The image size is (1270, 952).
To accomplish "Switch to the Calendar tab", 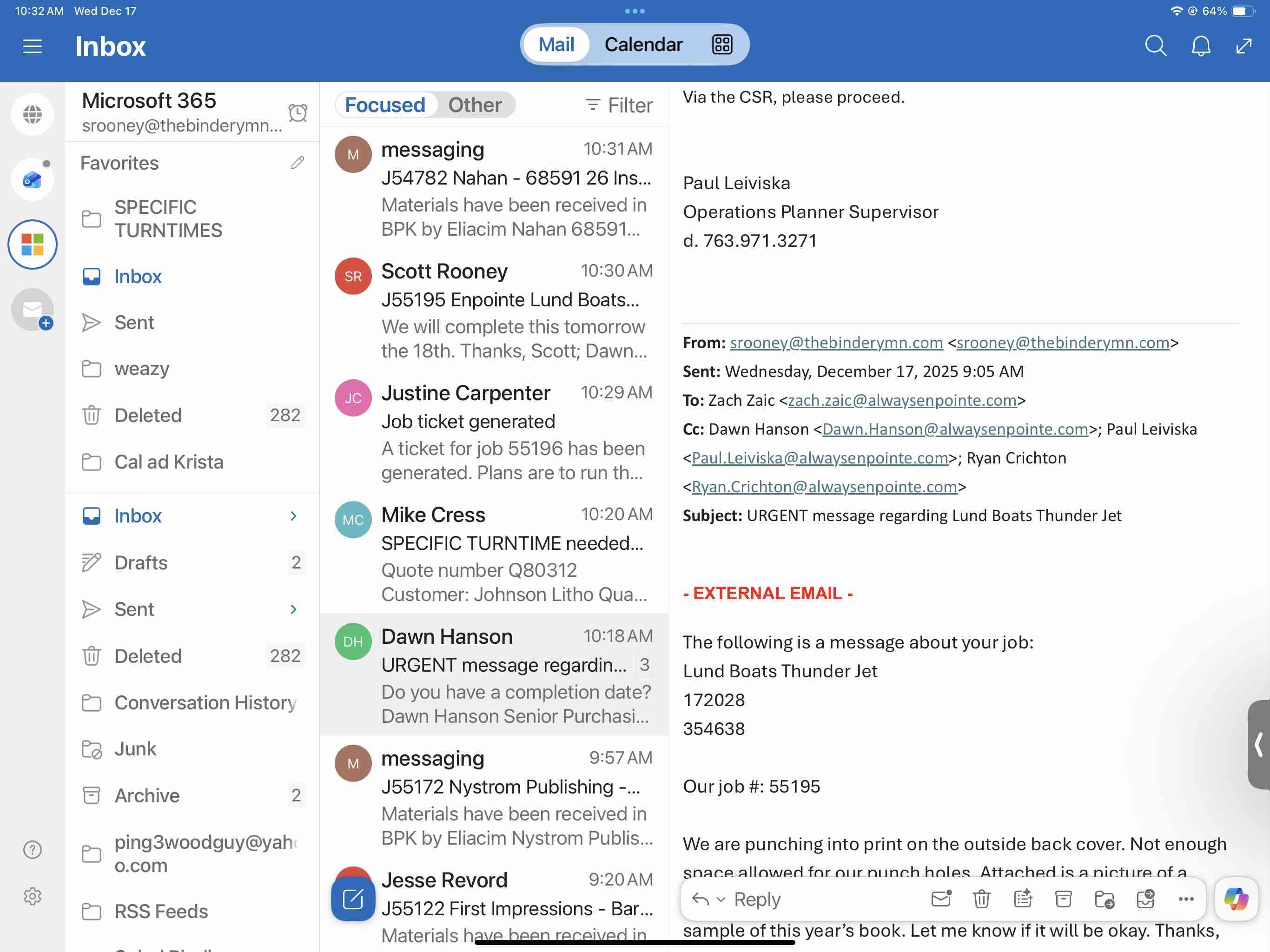I will click(x=643, y=44).
